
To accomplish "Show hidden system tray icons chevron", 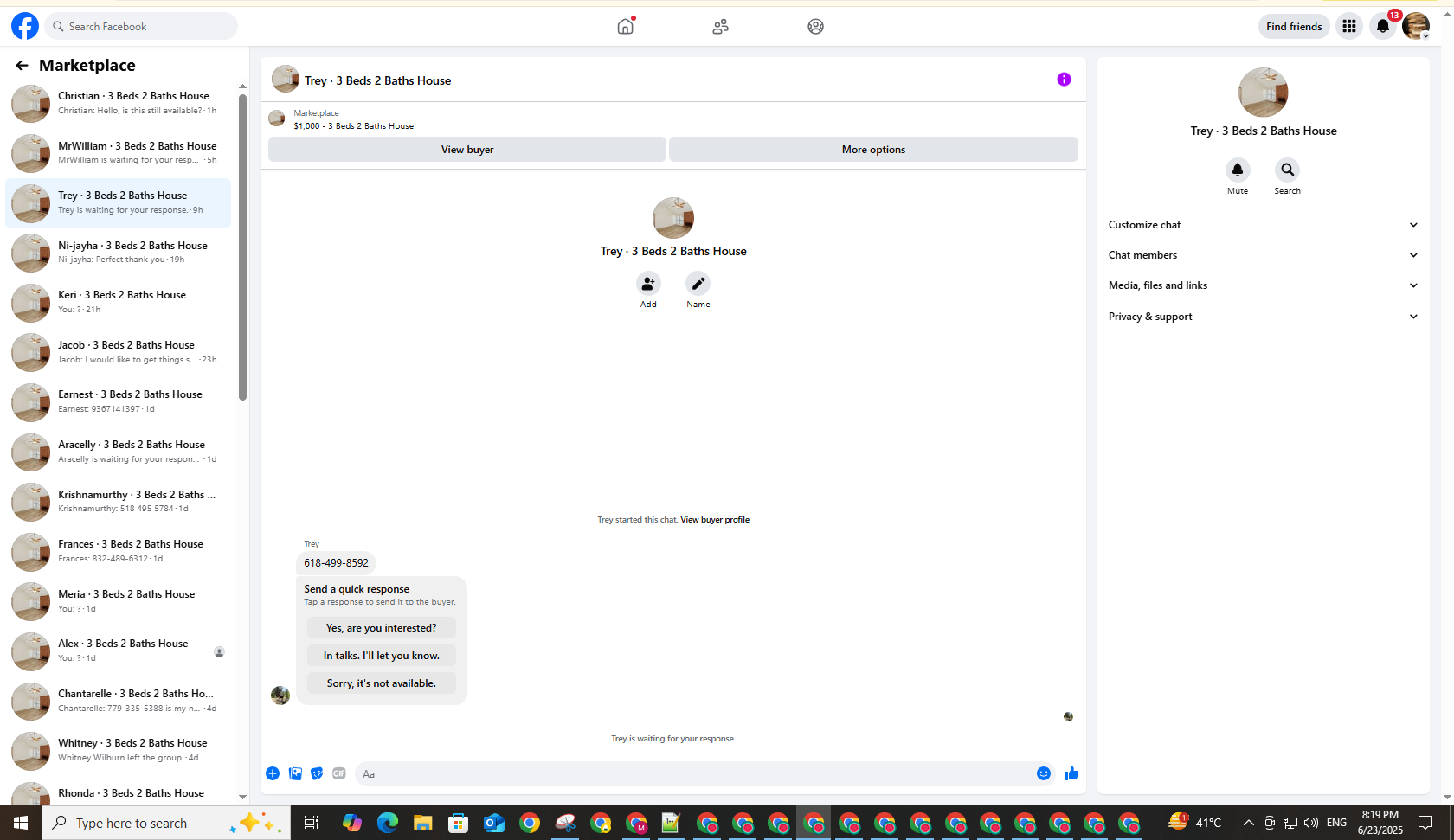I will (x=1248, y=823).
